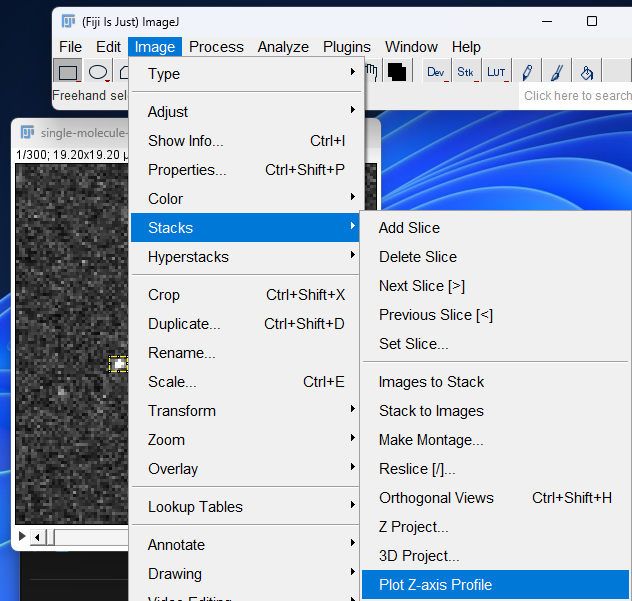The height and width of the screenshot is (601, 632).
Task: Select the Scrolling hand tool
Action: (x=372, y=73)
